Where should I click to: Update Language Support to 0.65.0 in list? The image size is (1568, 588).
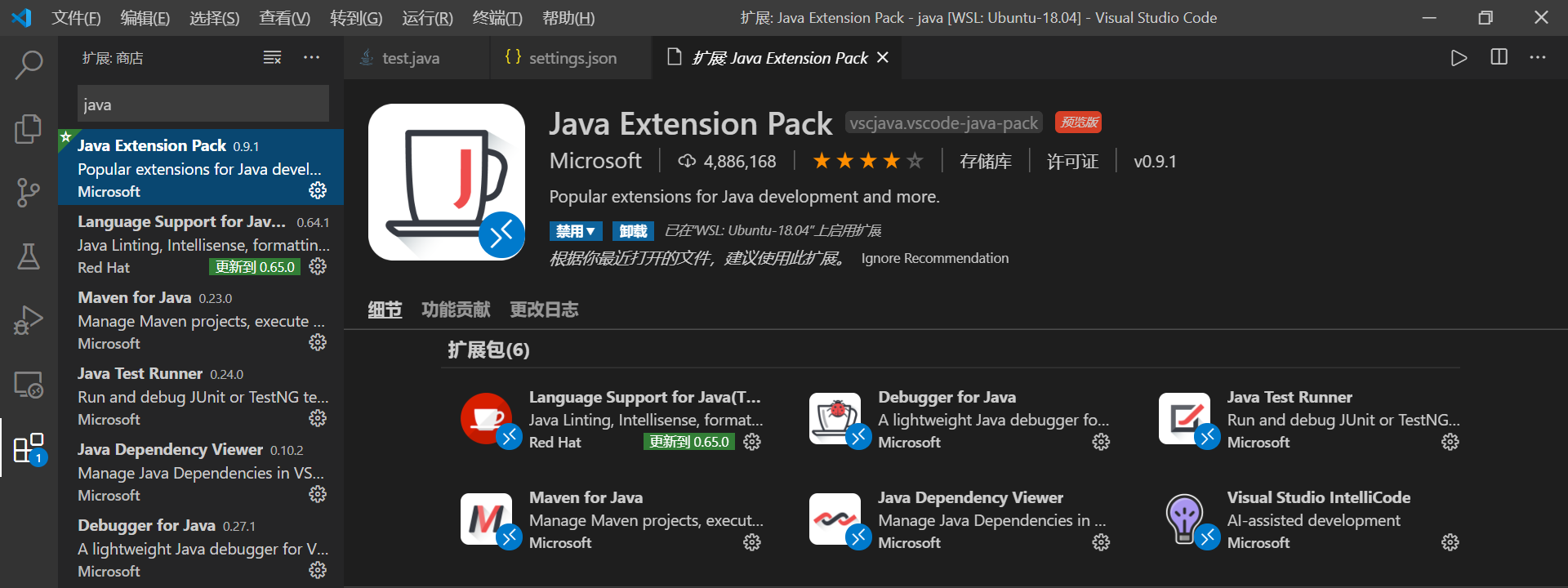click(x=255, y=267)
